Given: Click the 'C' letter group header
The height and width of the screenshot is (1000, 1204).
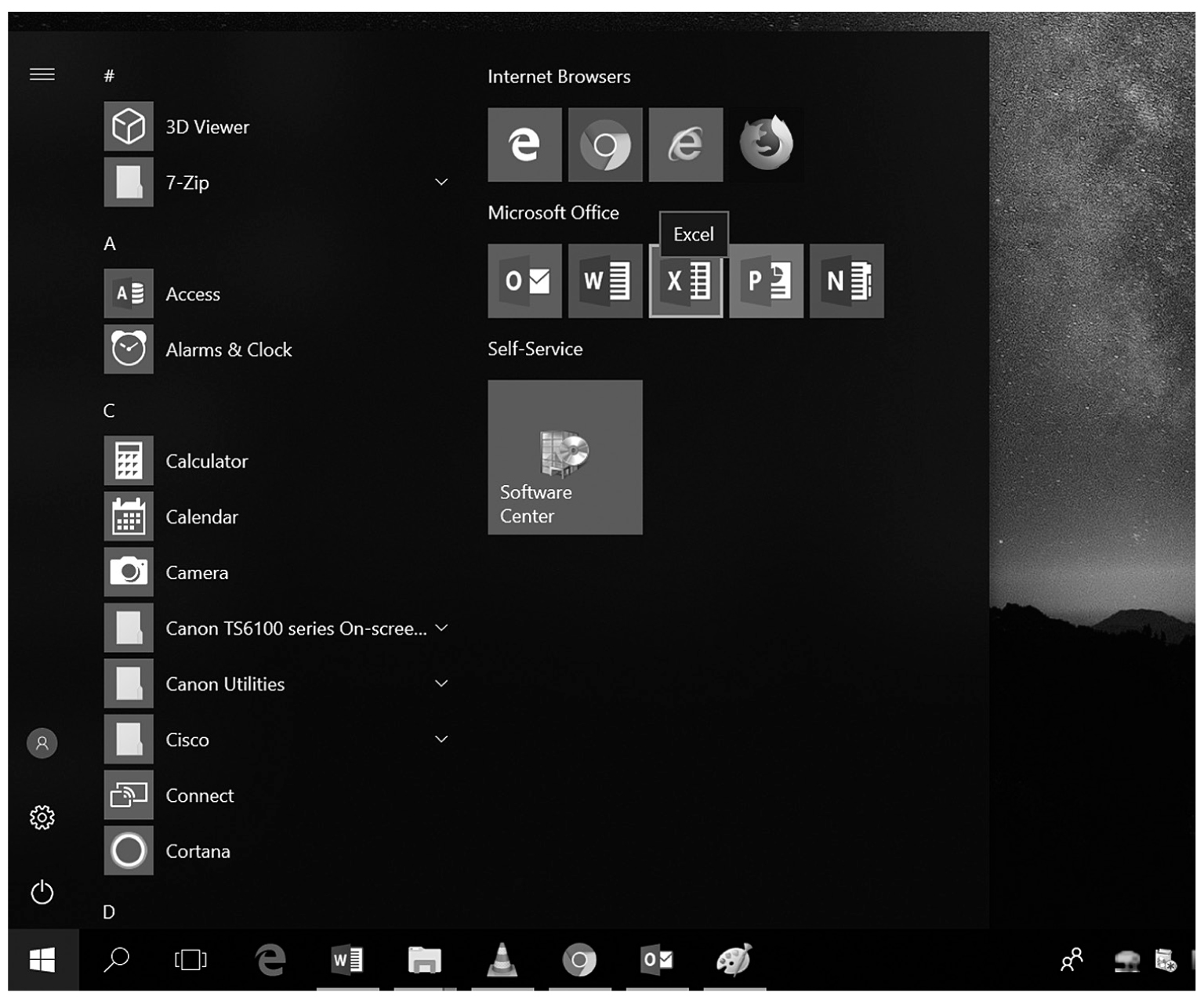Looking at the screenshot, I should [110, 411].
